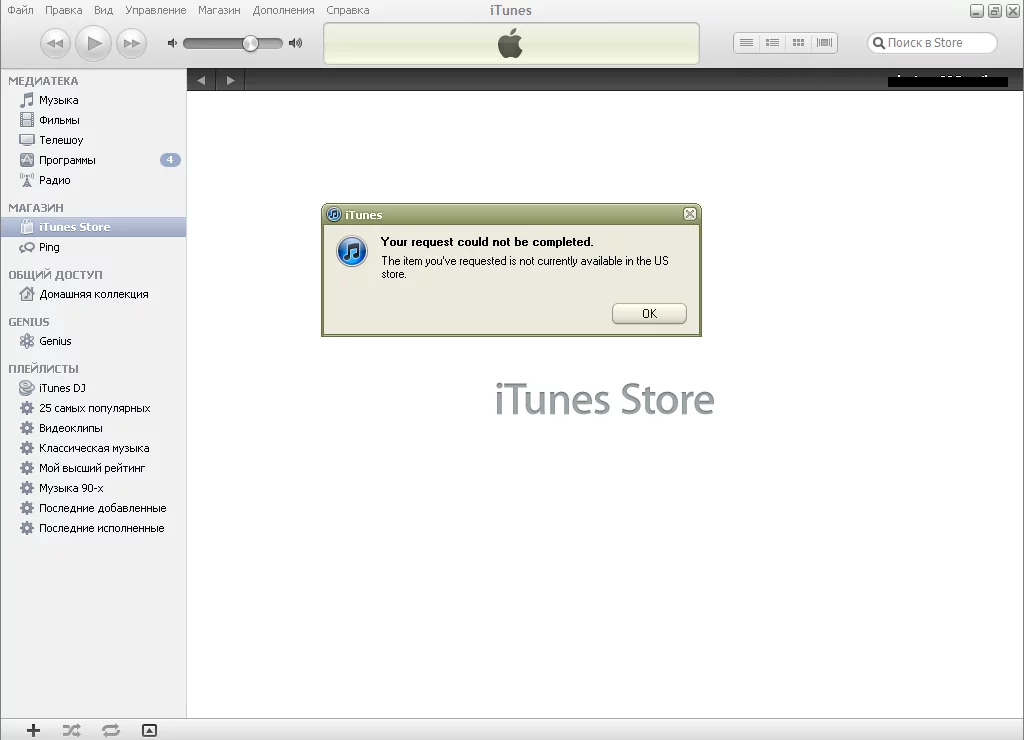This screenshot has height=740, width=1024.
Task: Open Классическая музыка smart playlist
Action: (x=93, y=448)
